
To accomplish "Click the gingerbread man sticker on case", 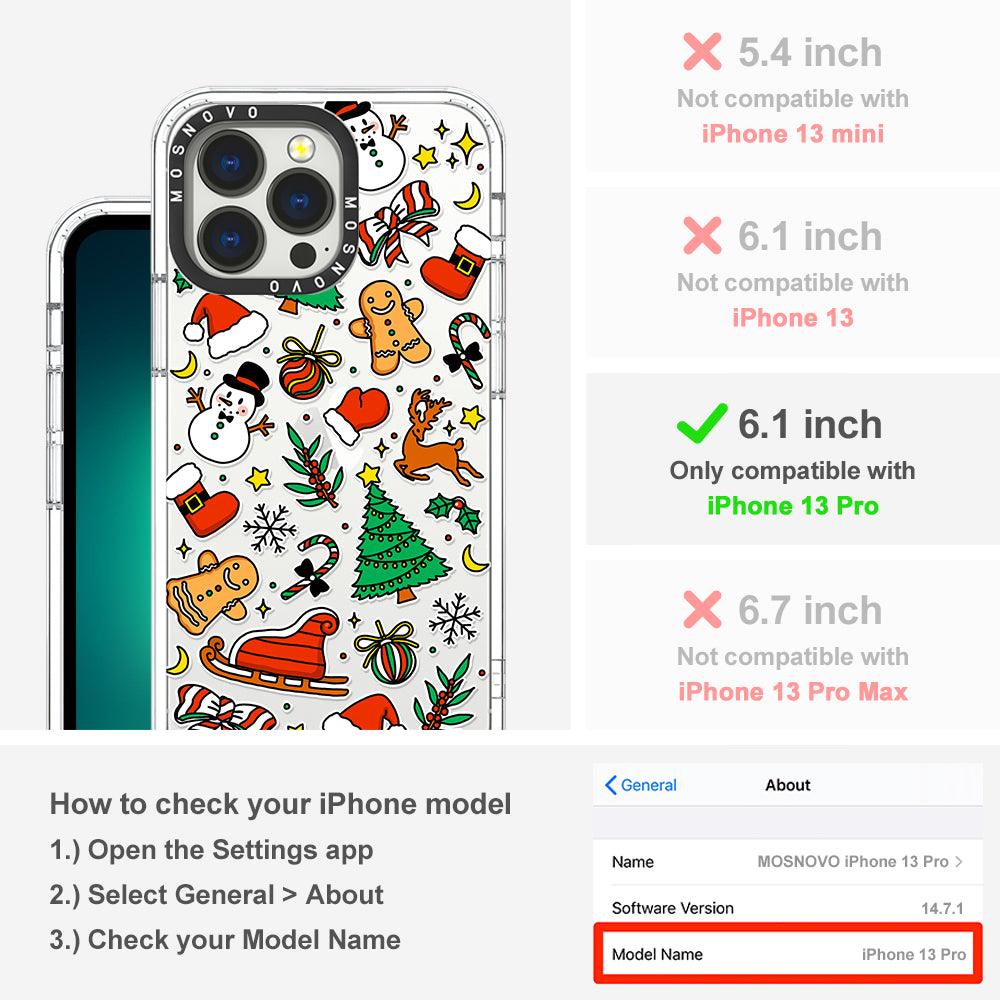I will [388, 326].
